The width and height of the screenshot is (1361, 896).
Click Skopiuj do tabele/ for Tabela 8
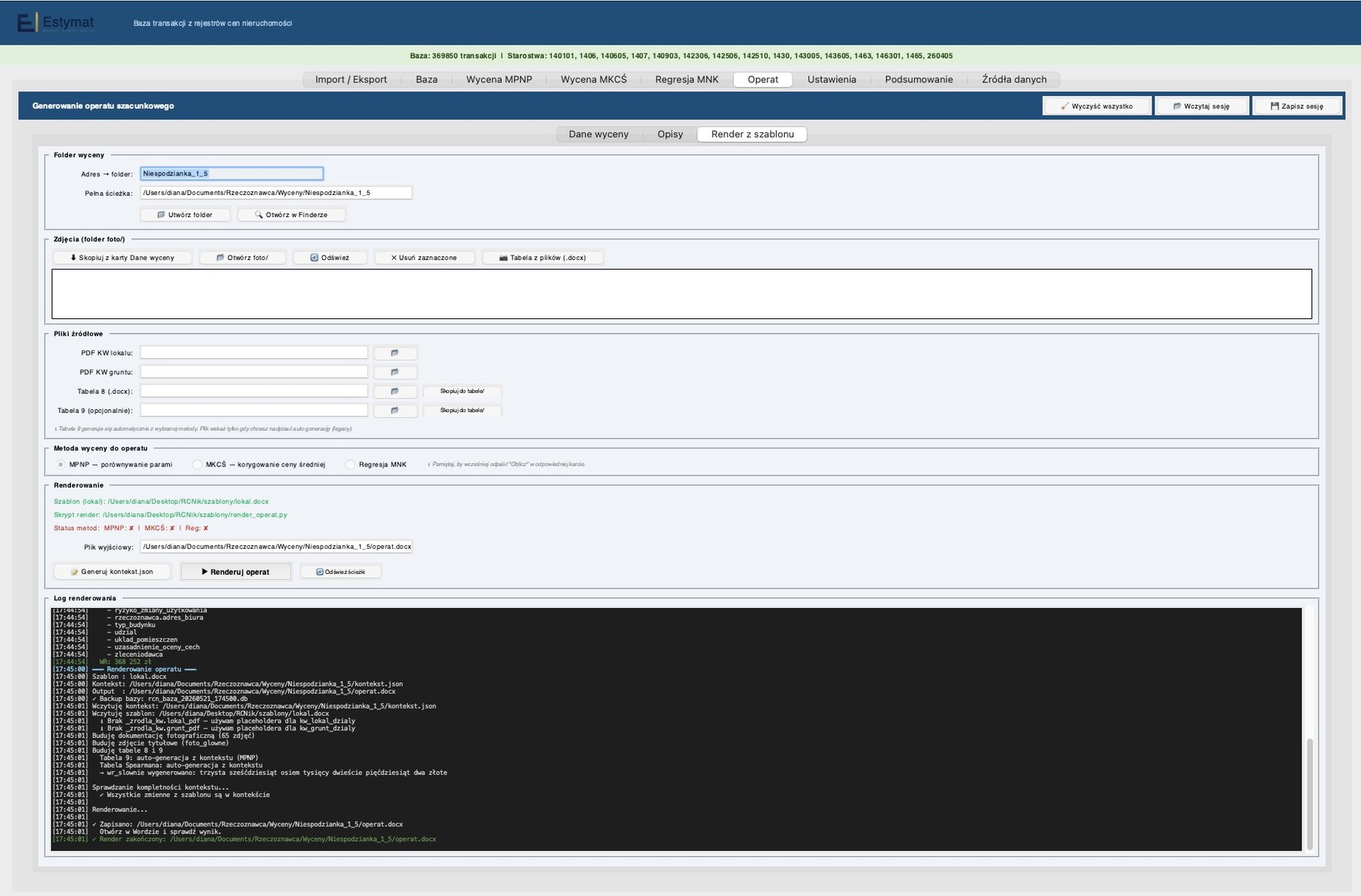click(x=462, y=392)
